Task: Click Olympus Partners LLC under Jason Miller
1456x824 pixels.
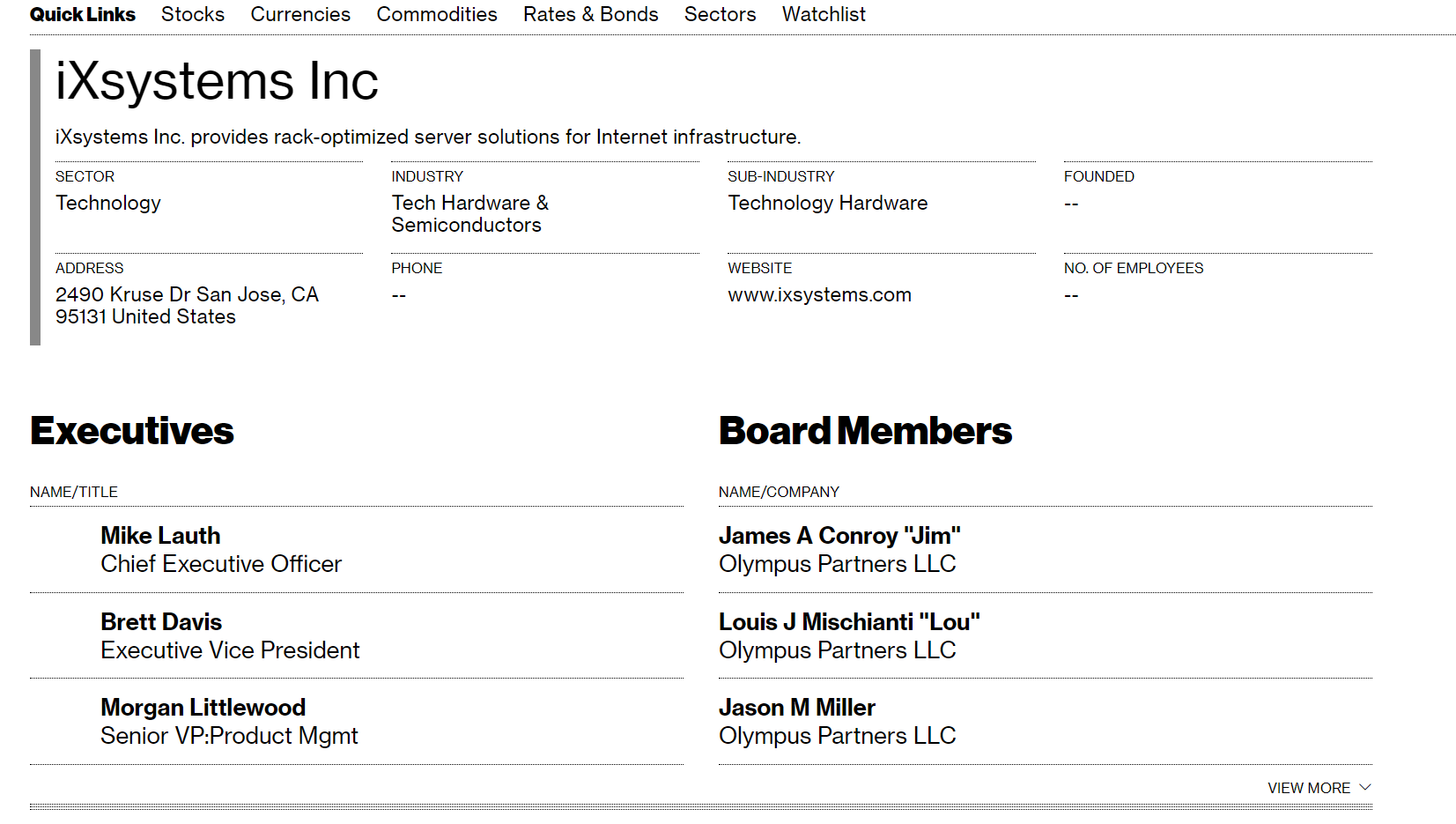Action: (x=837, y=736)
